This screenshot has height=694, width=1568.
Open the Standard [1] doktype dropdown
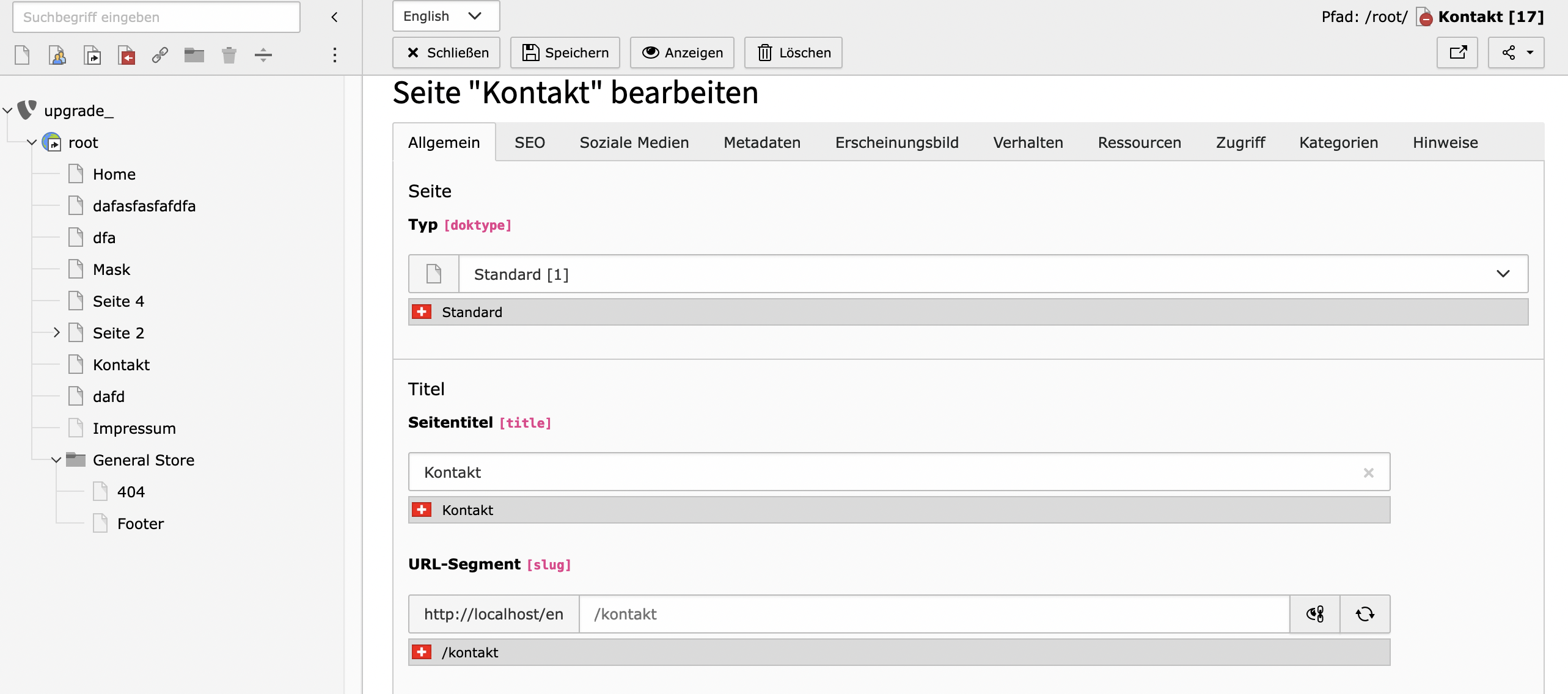992,274
